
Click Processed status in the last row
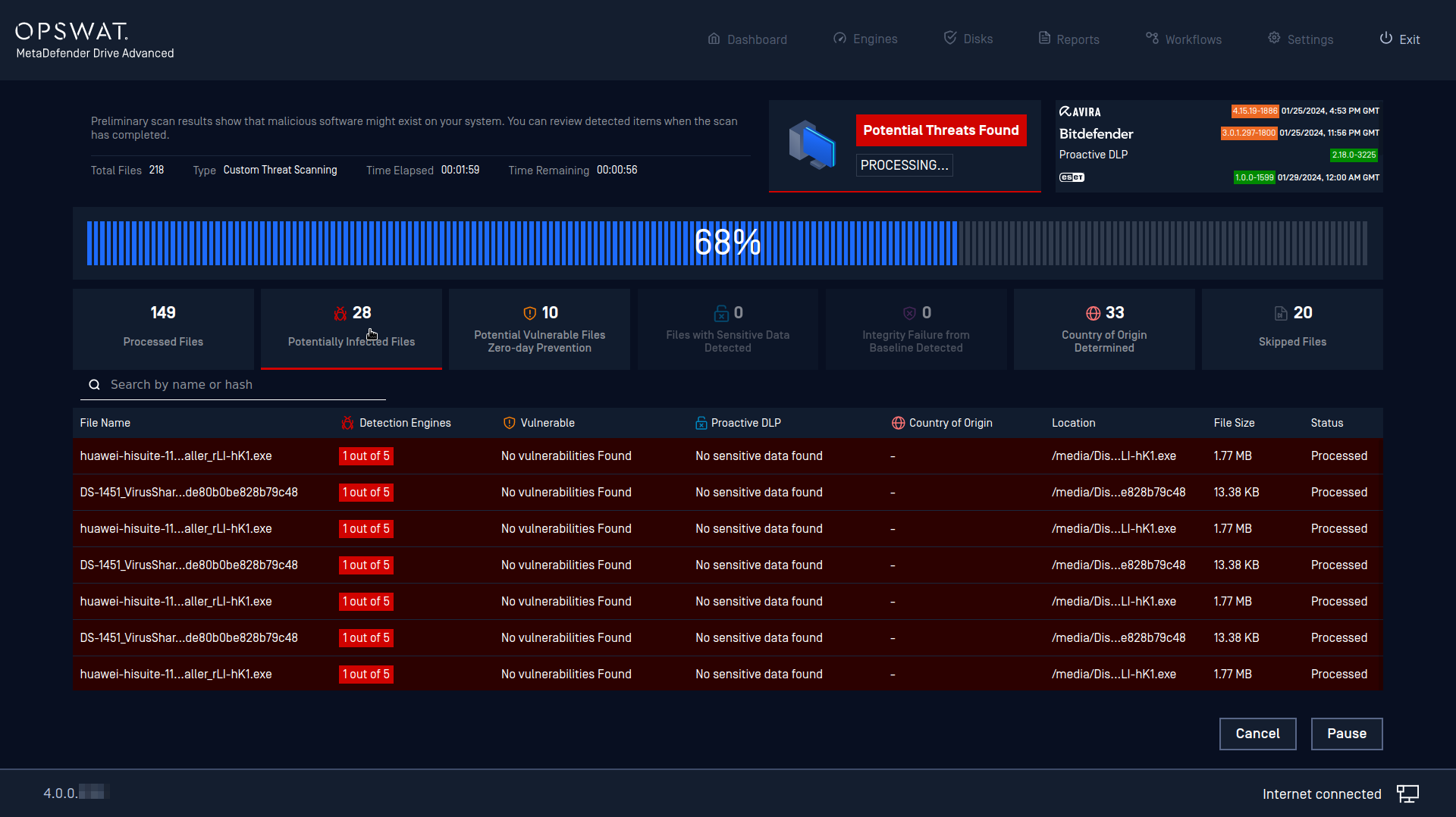tap(1339, 675)
